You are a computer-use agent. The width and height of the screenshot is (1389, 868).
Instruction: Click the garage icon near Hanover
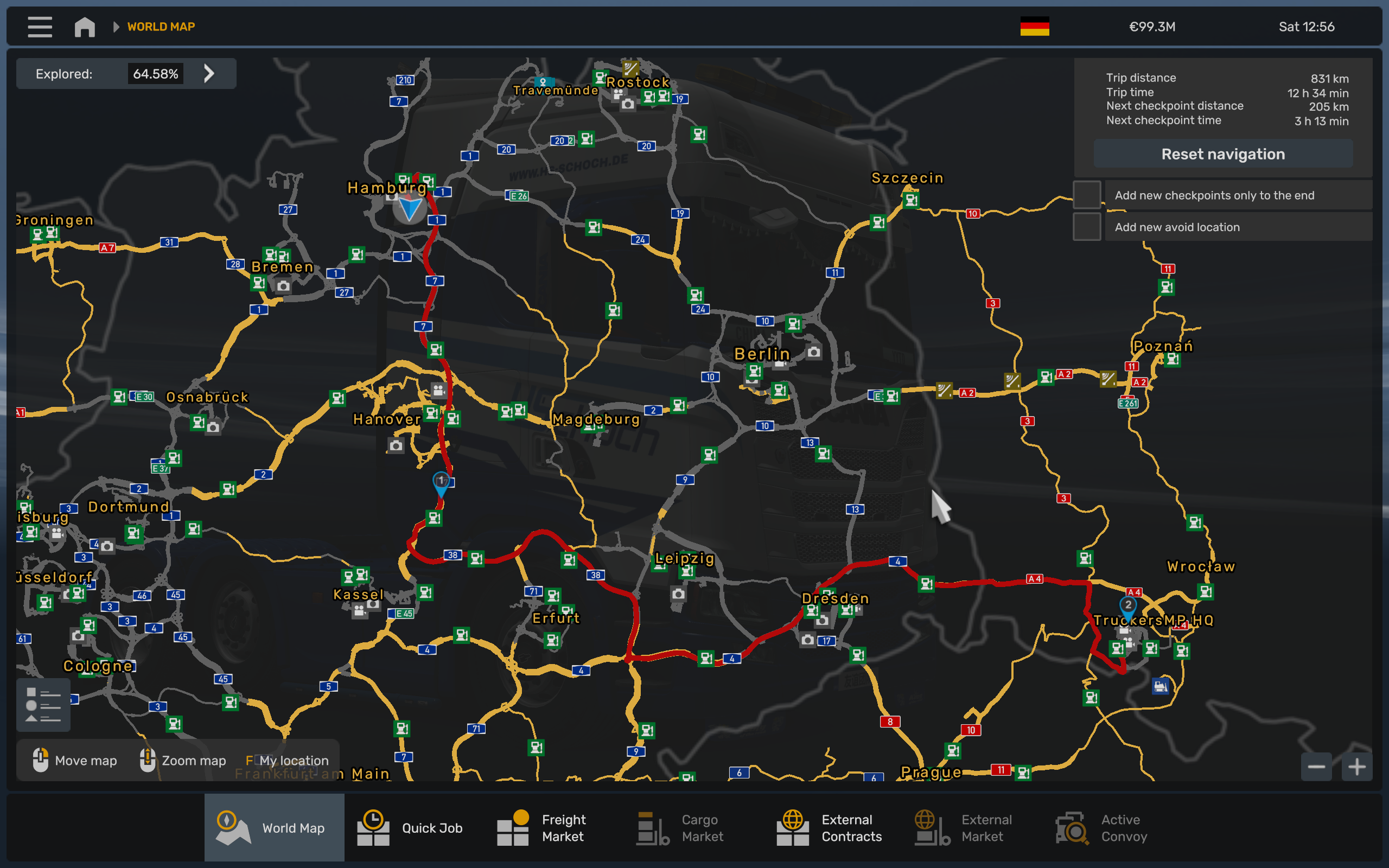tap(438, 391)
